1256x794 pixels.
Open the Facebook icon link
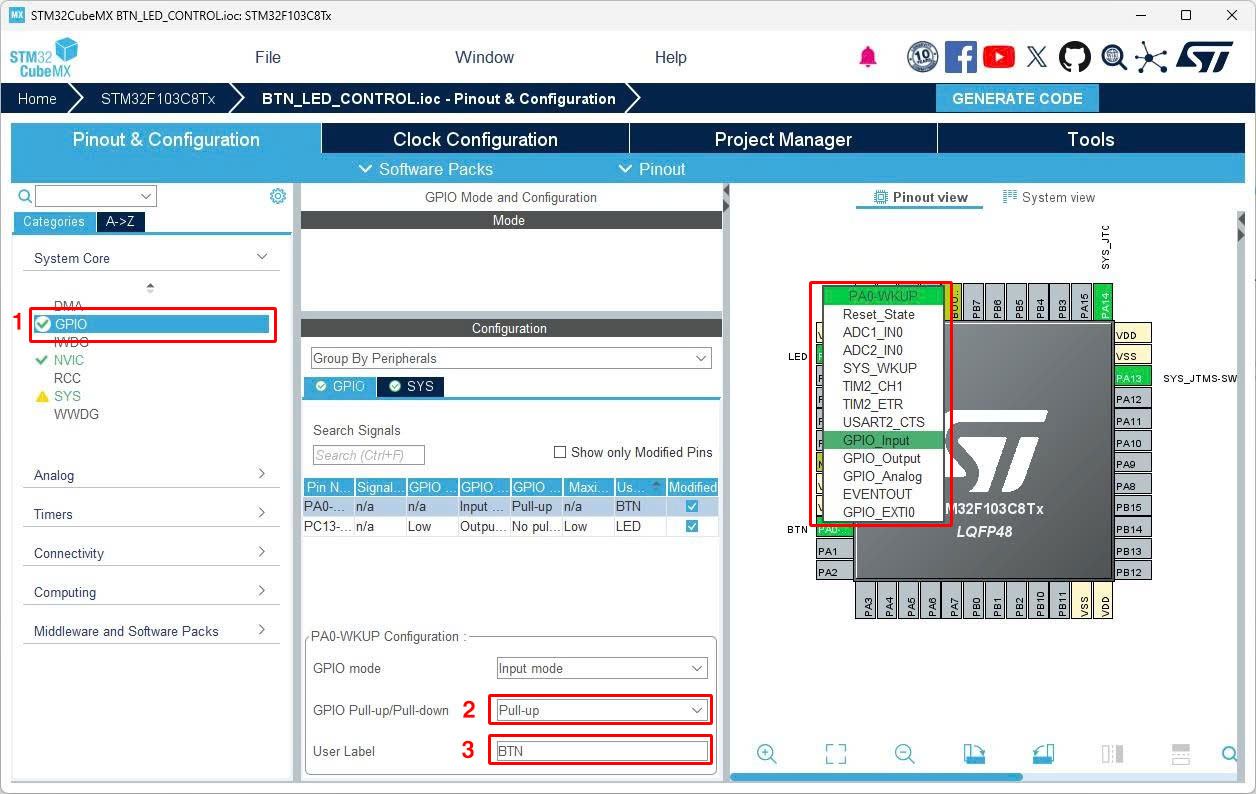click(x=960, y=57)
